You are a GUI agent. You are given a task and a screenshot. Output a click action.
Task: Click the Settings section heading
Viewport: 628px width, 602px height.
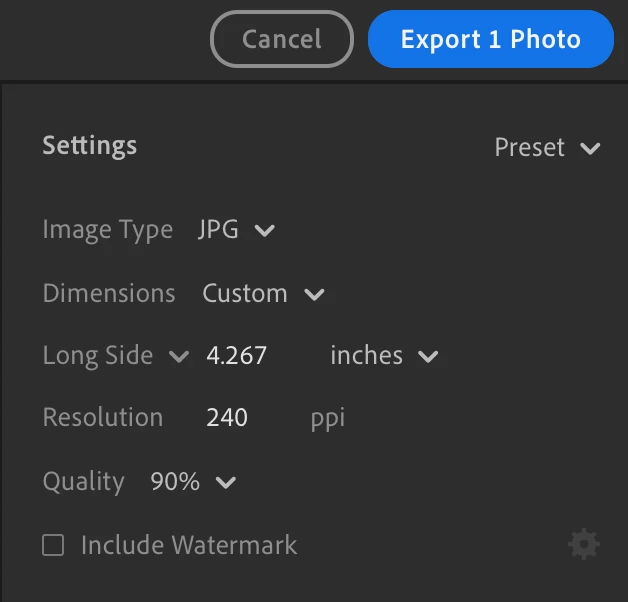(x=89, y=145)
